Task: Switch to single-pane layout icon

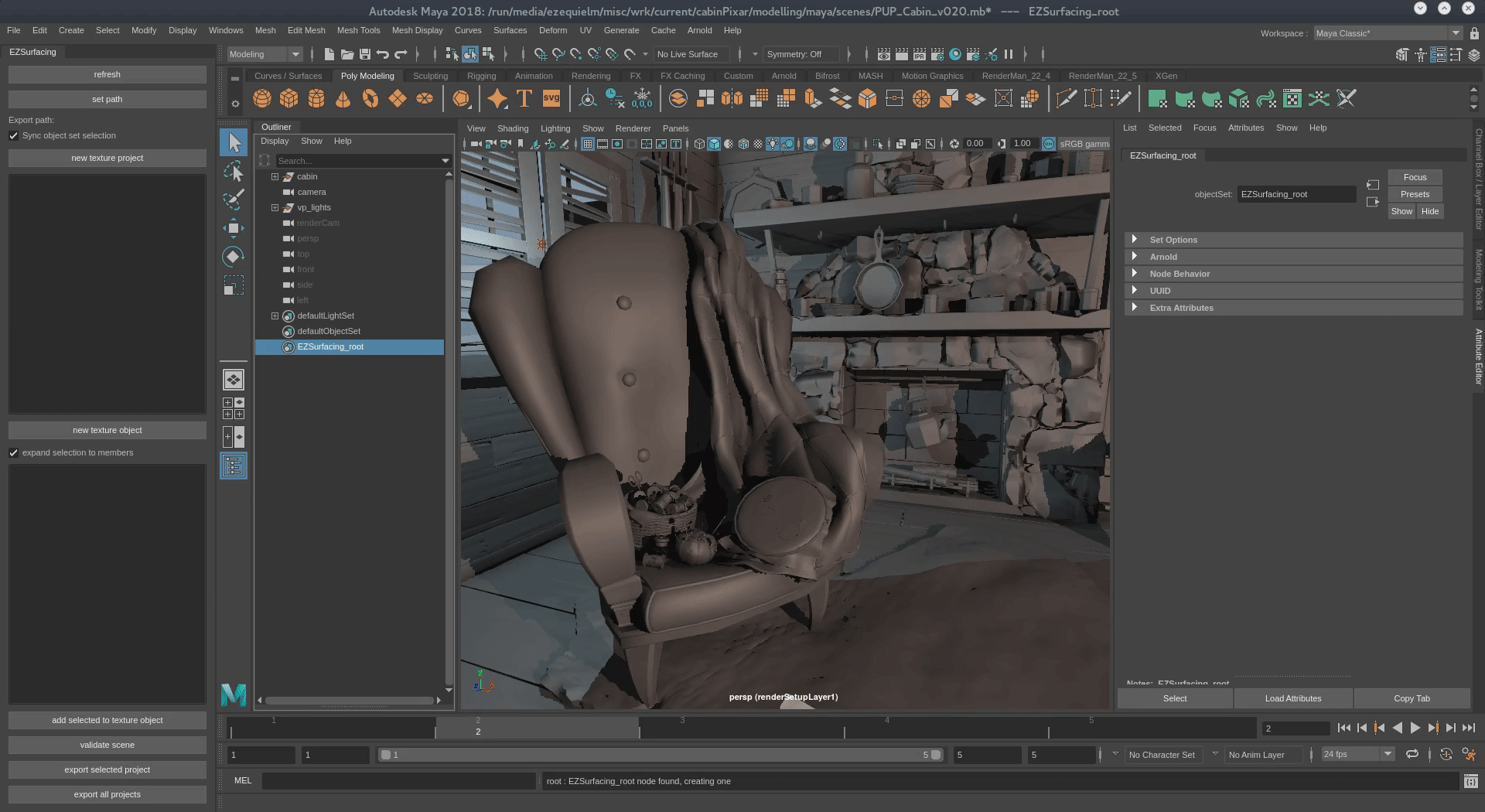Action: (x=234, y=380)
